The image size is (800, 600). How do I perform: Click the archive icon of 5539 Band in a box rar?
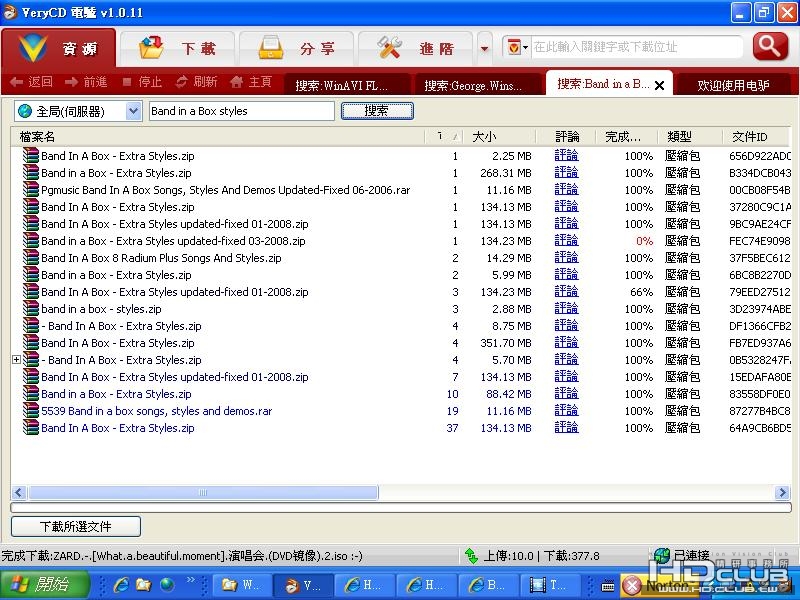tap(31, 411)
